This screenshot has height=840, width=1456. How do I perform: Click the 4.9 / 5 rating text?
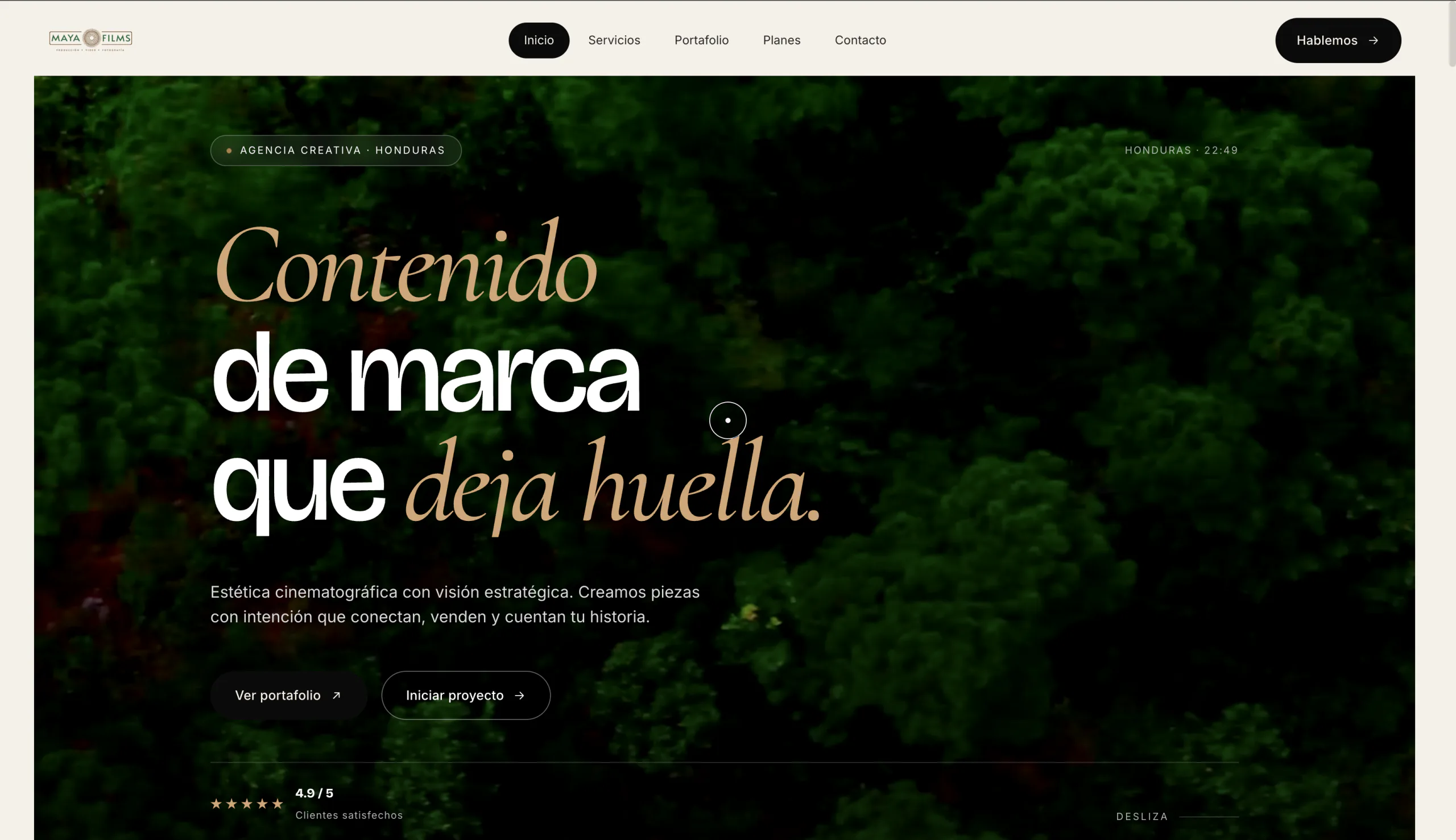[314, 793]
